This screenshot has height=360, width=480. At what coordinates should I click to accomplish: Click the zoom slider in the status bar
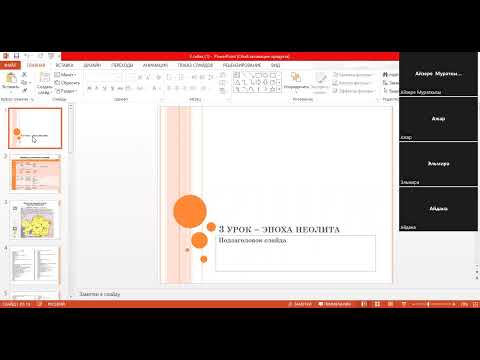433,304
